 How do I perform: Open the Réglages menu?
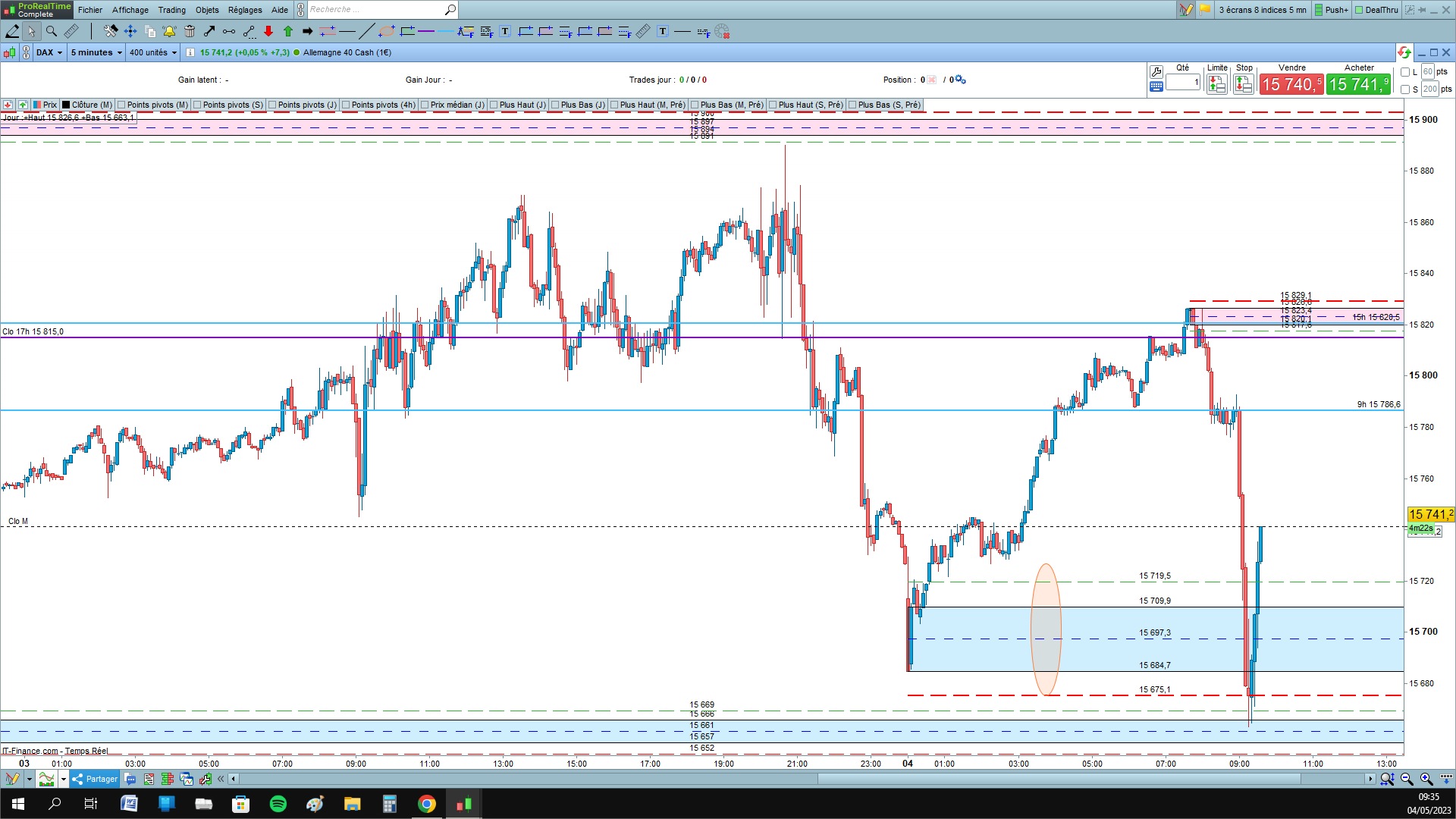coord(244,10)
